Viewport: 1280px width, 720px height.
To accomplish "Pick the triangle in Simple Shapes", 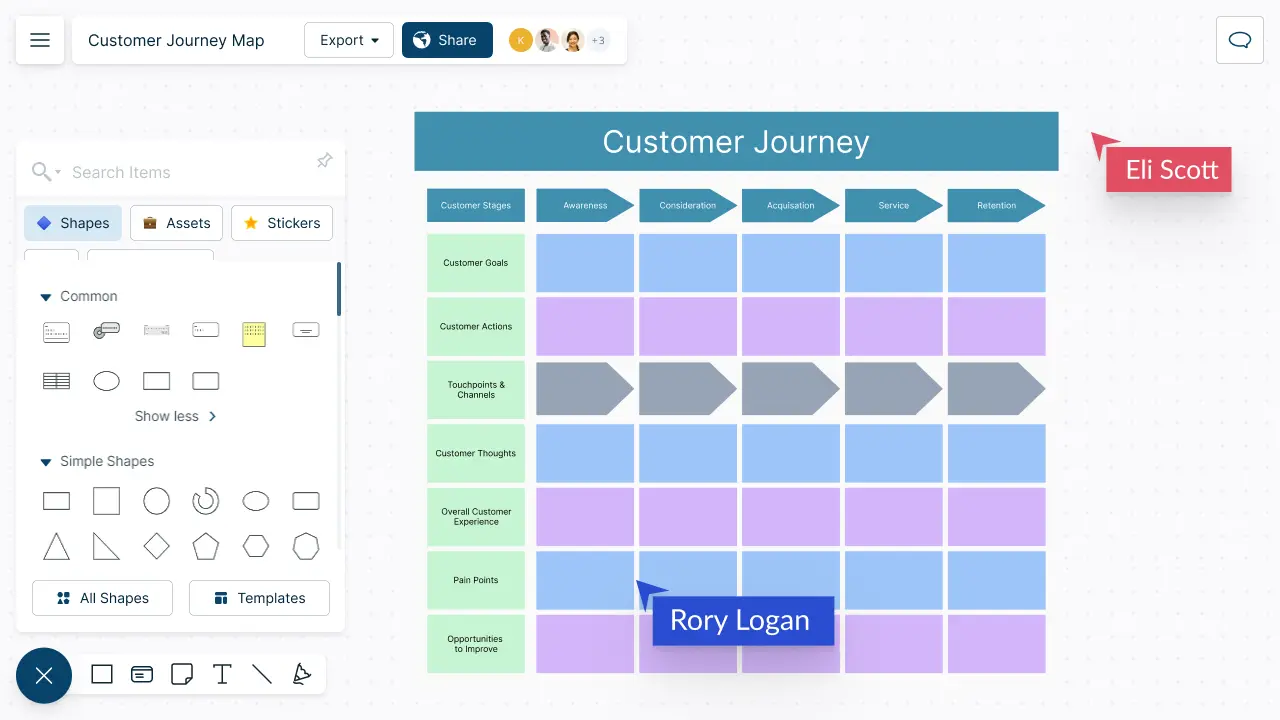I will pos(57,546).
